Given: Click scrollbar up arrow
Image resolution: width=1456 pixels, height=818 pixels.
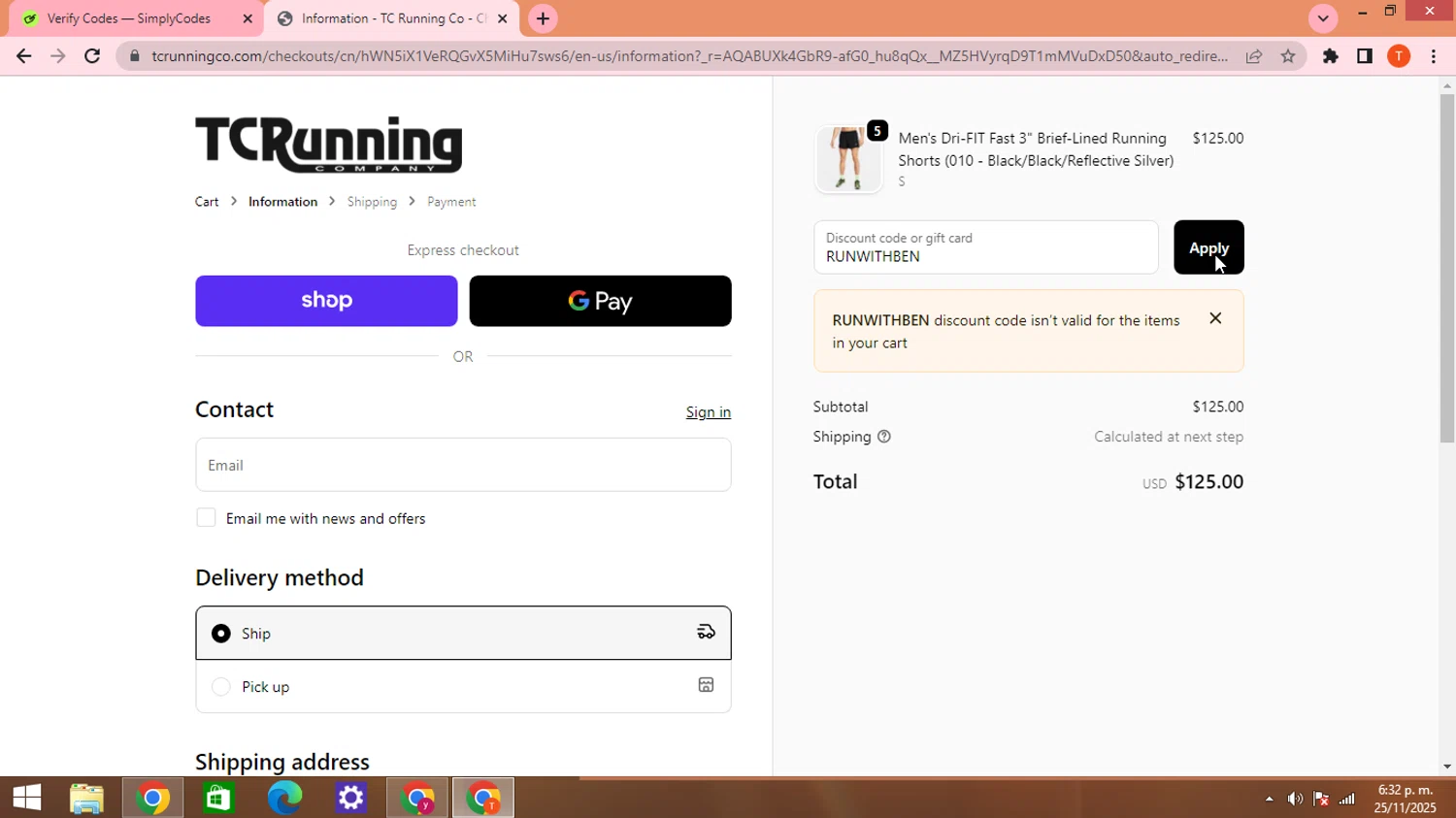Looking at the screenshot, I should point(1446,86).
